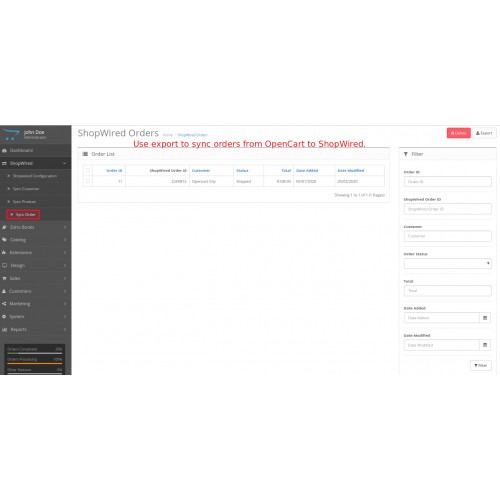
Task: Select the Sync Product menu item
Action: pyautogui.click(x=24, y=202)
